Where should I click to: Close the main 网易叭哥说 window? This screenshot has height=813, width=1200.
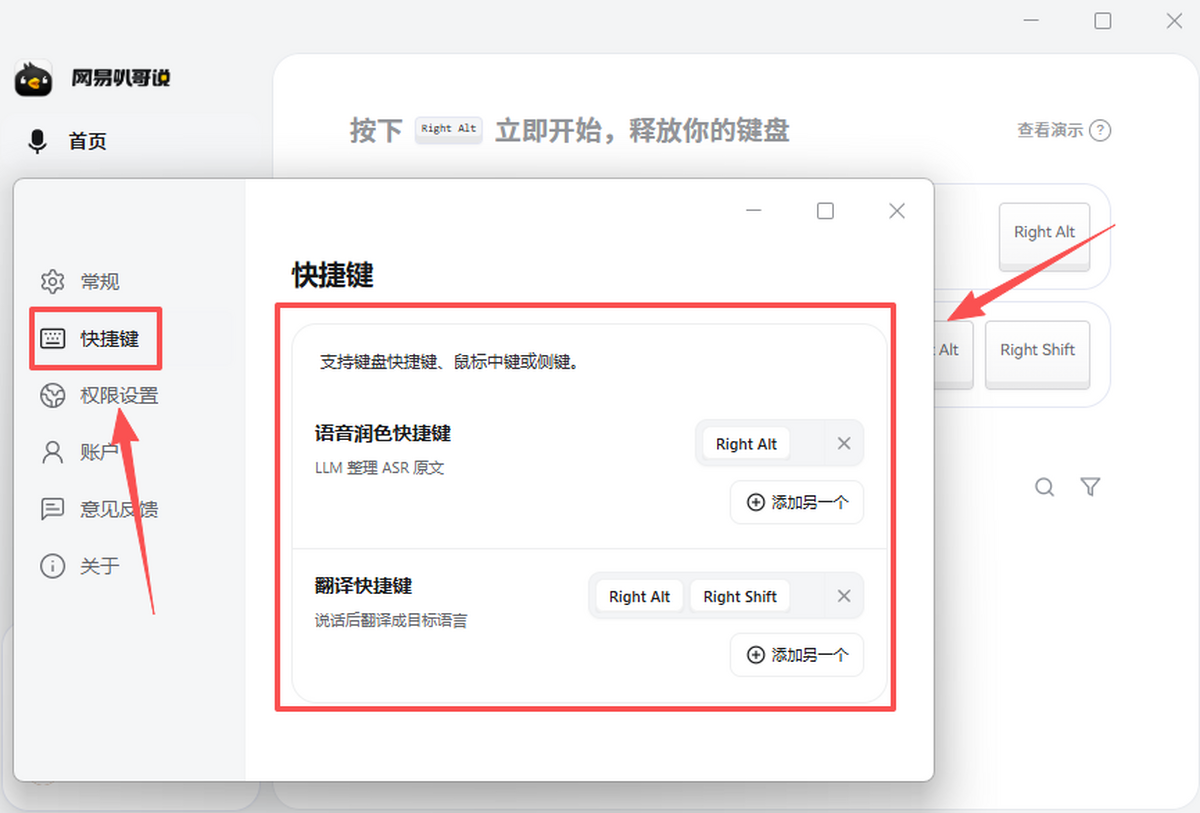pyautogui.click(x=1174, y=20)
